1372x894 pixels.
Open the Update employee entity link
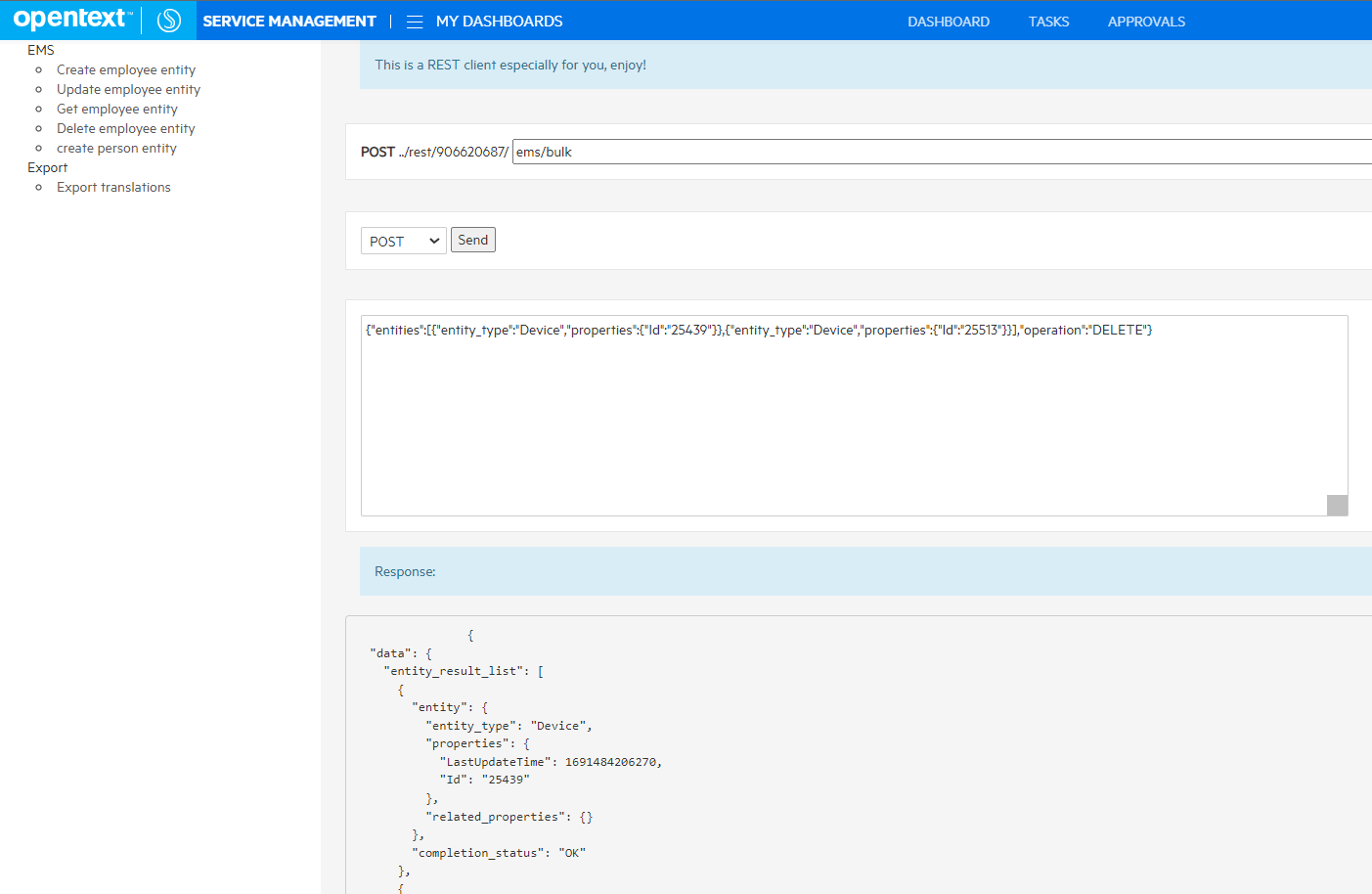(x=128, y=89)
